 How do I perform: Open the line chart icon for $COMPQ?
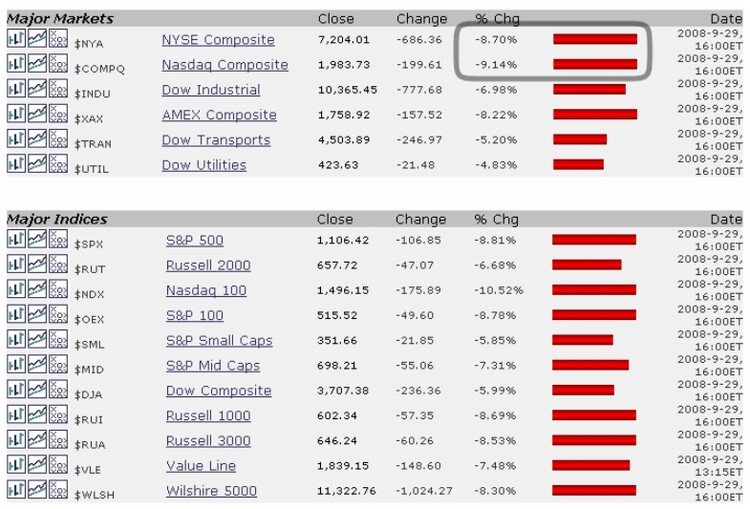(x=37, y=63)
